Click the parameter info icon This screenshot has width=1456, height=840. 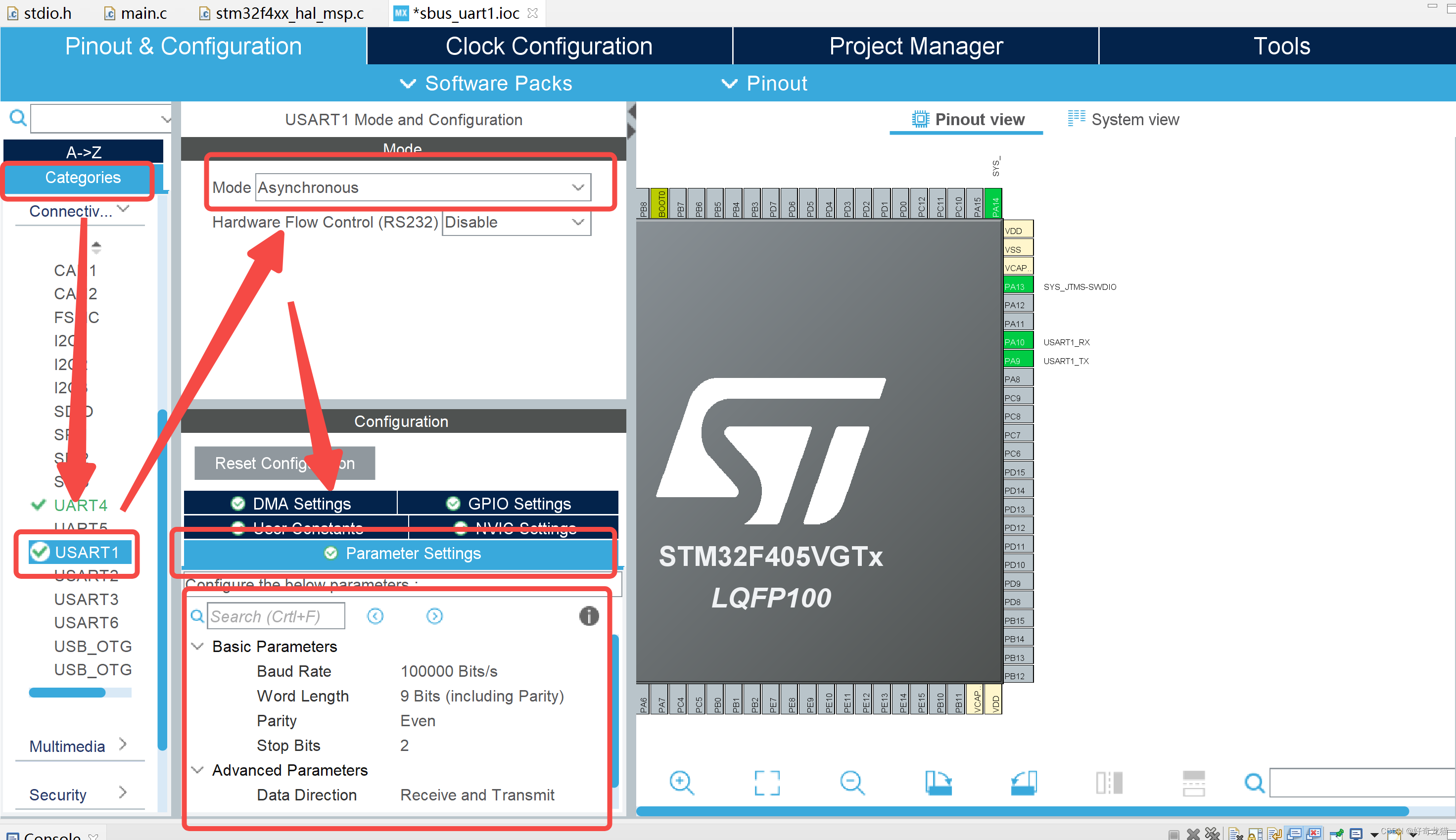pyautogui.click(x=588, y=616)
